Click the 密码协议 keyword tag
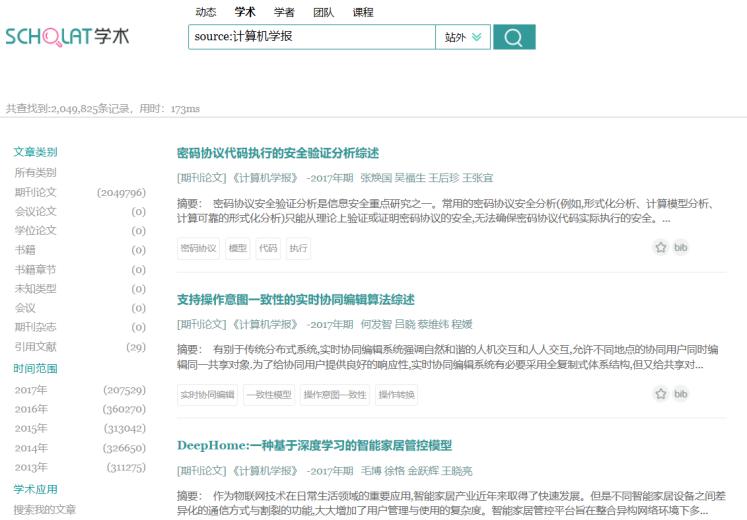Image resolution: width=747 pixels, height=520 pixels. click(x=198, y=248)
